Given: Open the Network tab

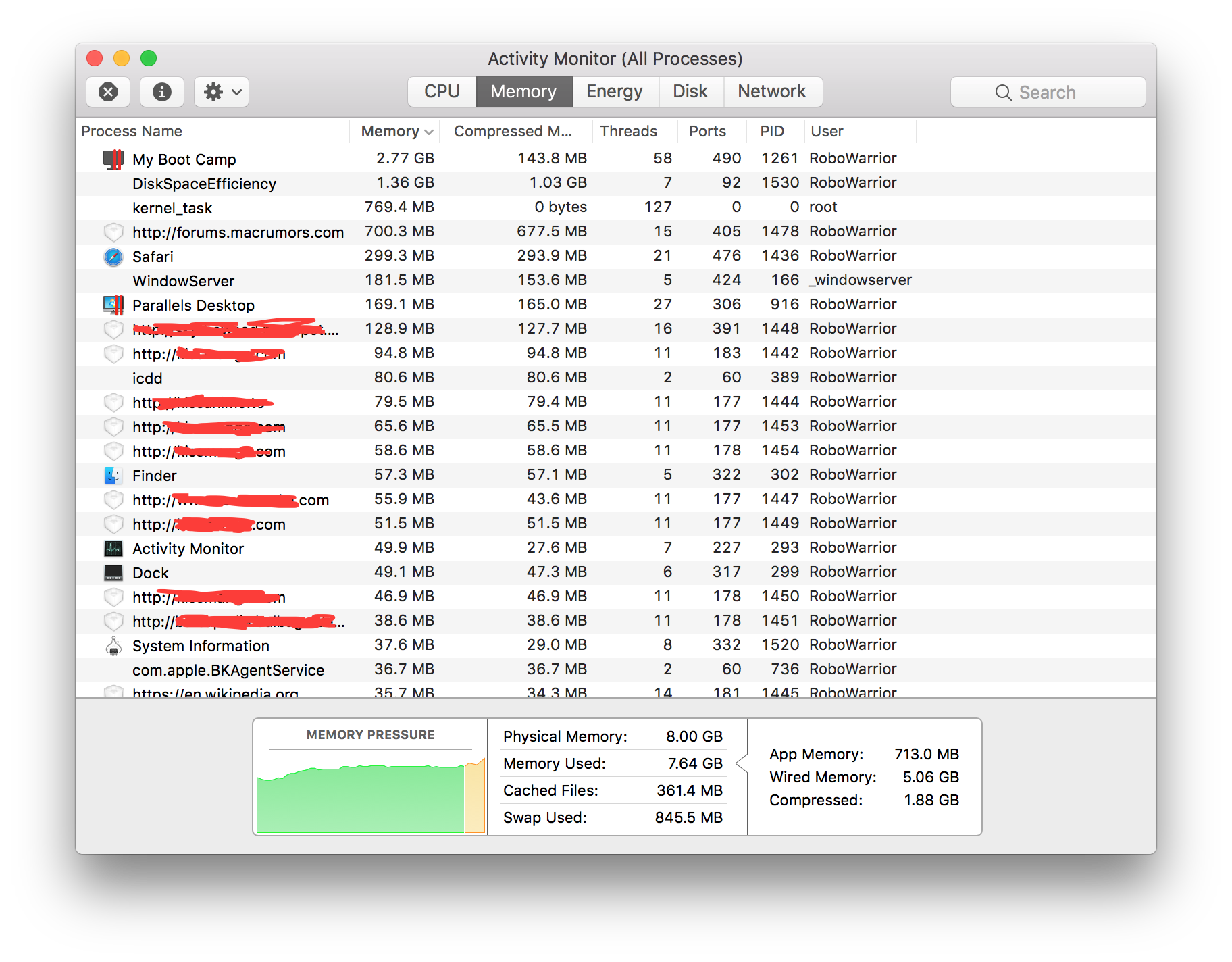Looking at the screenshot, I should (x=772, y=92).
